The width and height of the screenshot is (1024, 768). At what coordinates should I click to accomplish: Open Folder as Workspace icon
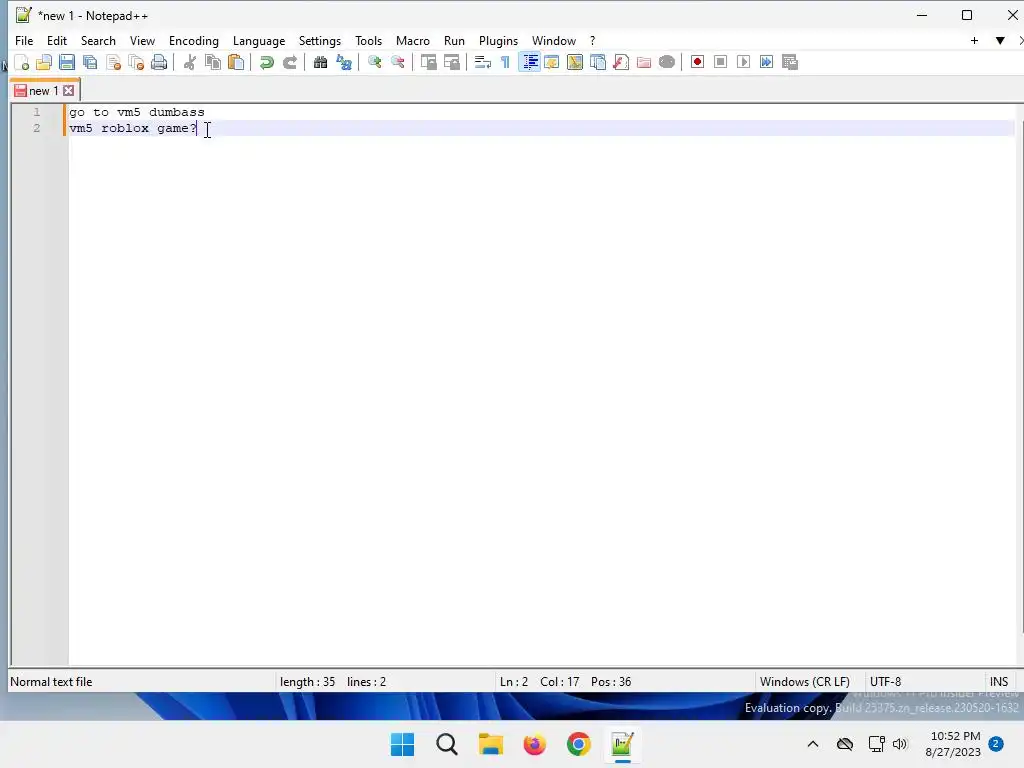(x=644, y=62)
